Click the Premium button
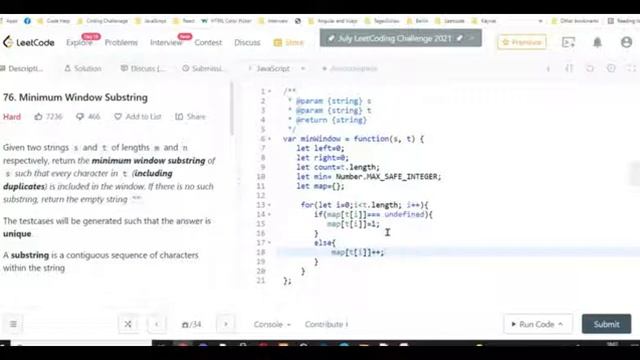 tap(522, 42)
